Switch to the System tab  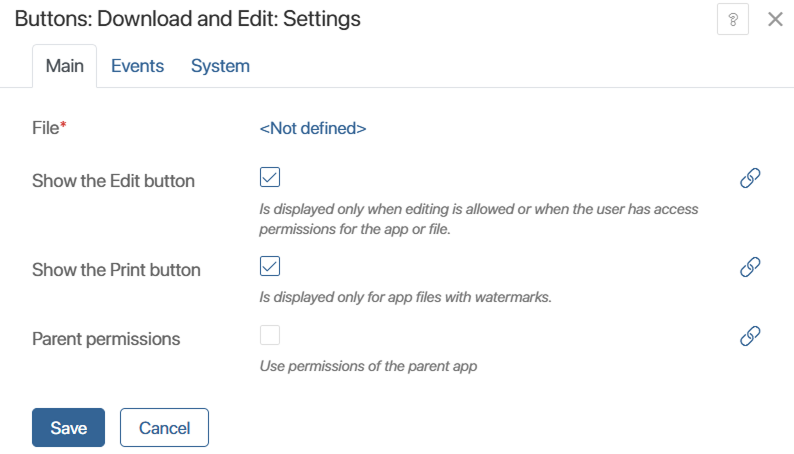pos(220,66)
